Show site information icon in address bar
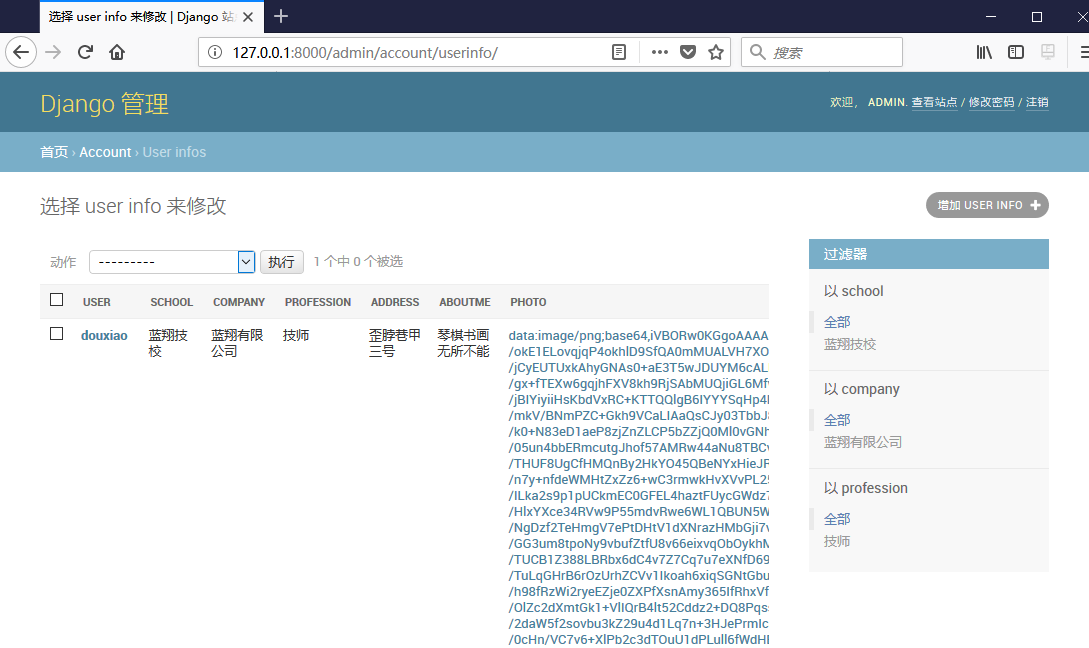The height and width of the screenshot is (648, 1089). [215, 52]
